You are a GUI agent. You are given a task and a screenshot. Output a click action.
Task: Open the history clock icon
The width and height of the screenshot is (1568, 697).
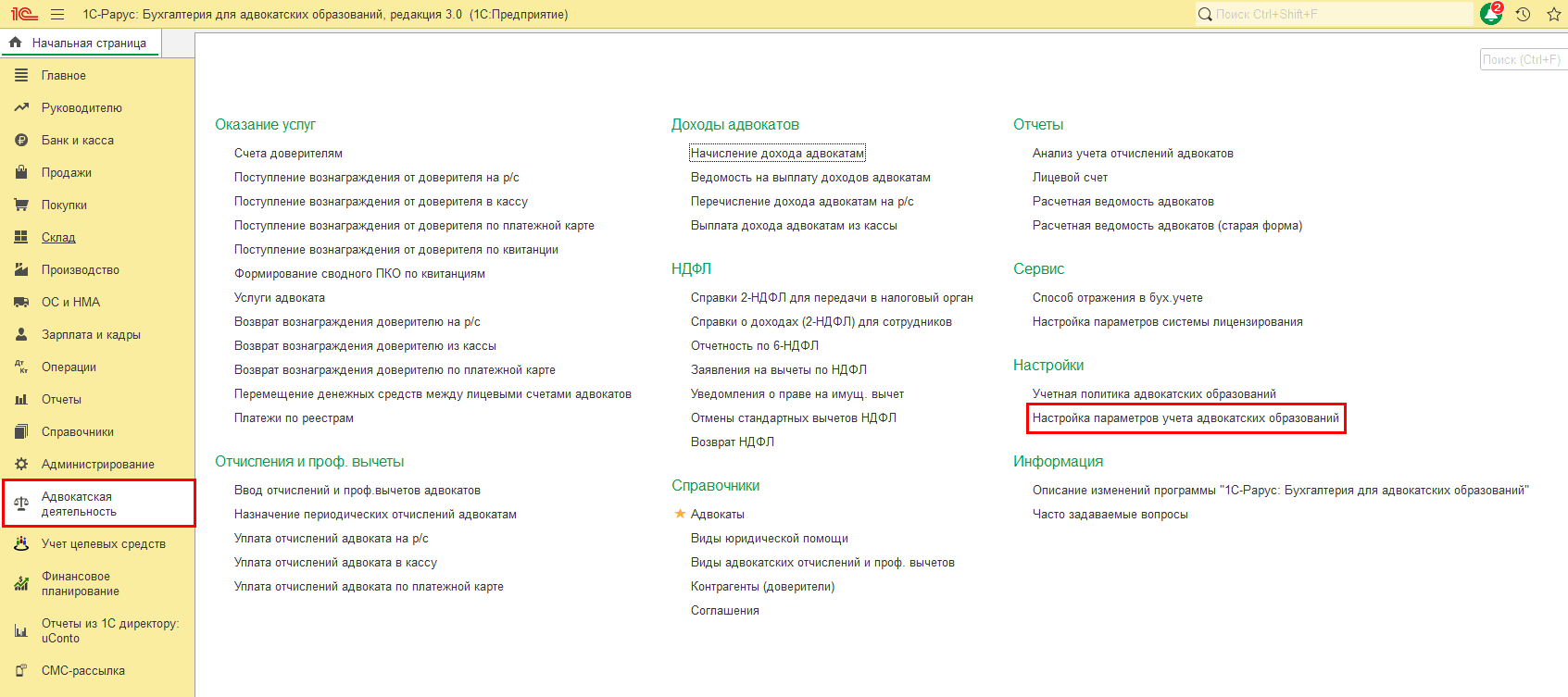1524,14
